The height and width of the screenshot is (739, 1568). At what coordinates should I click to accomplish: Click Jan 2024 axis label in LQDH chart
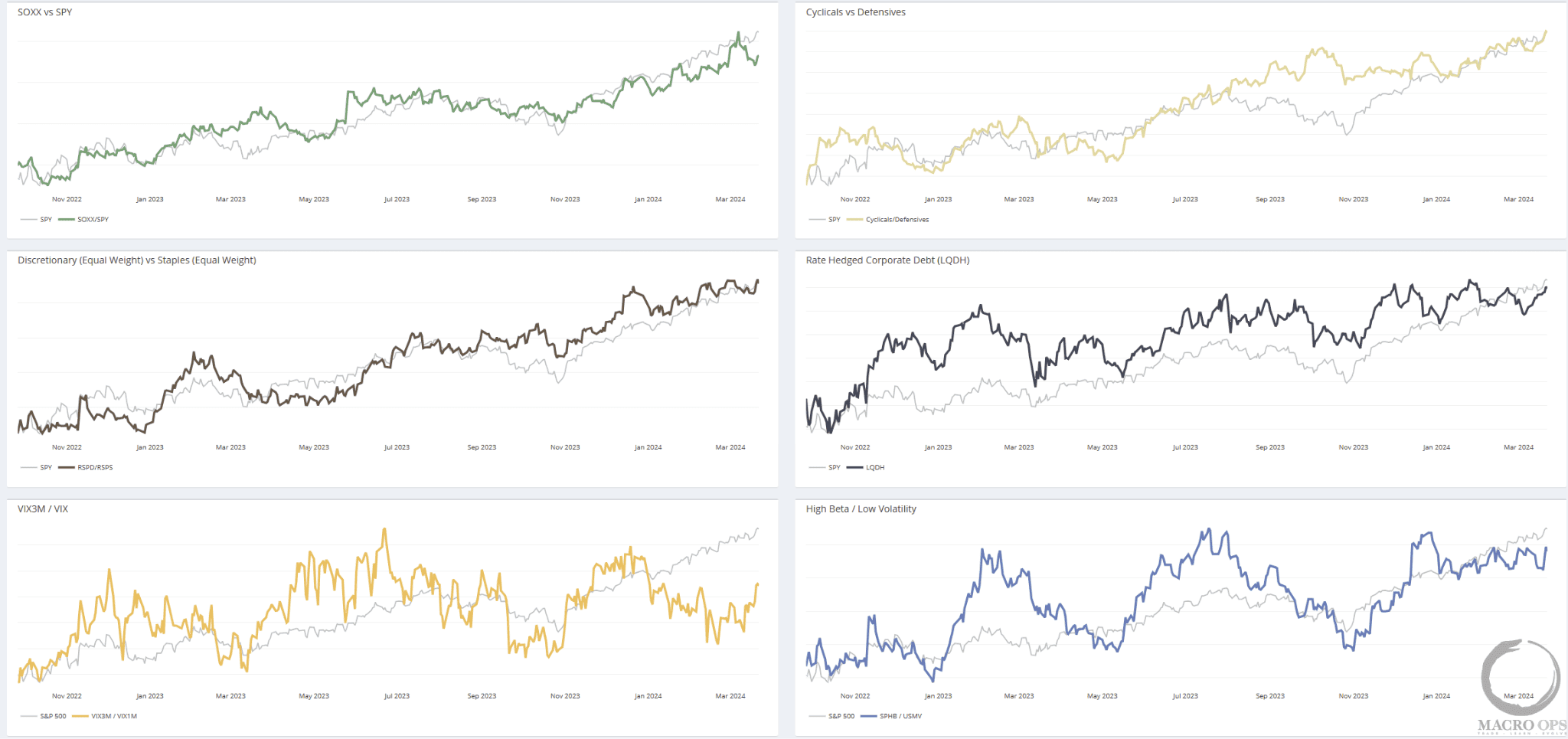click(x=1436, y=448)
